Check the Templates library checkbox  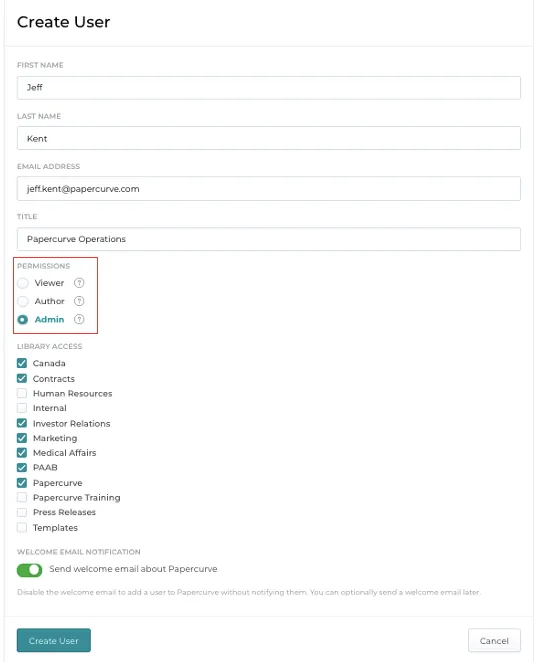pos(22,527)
